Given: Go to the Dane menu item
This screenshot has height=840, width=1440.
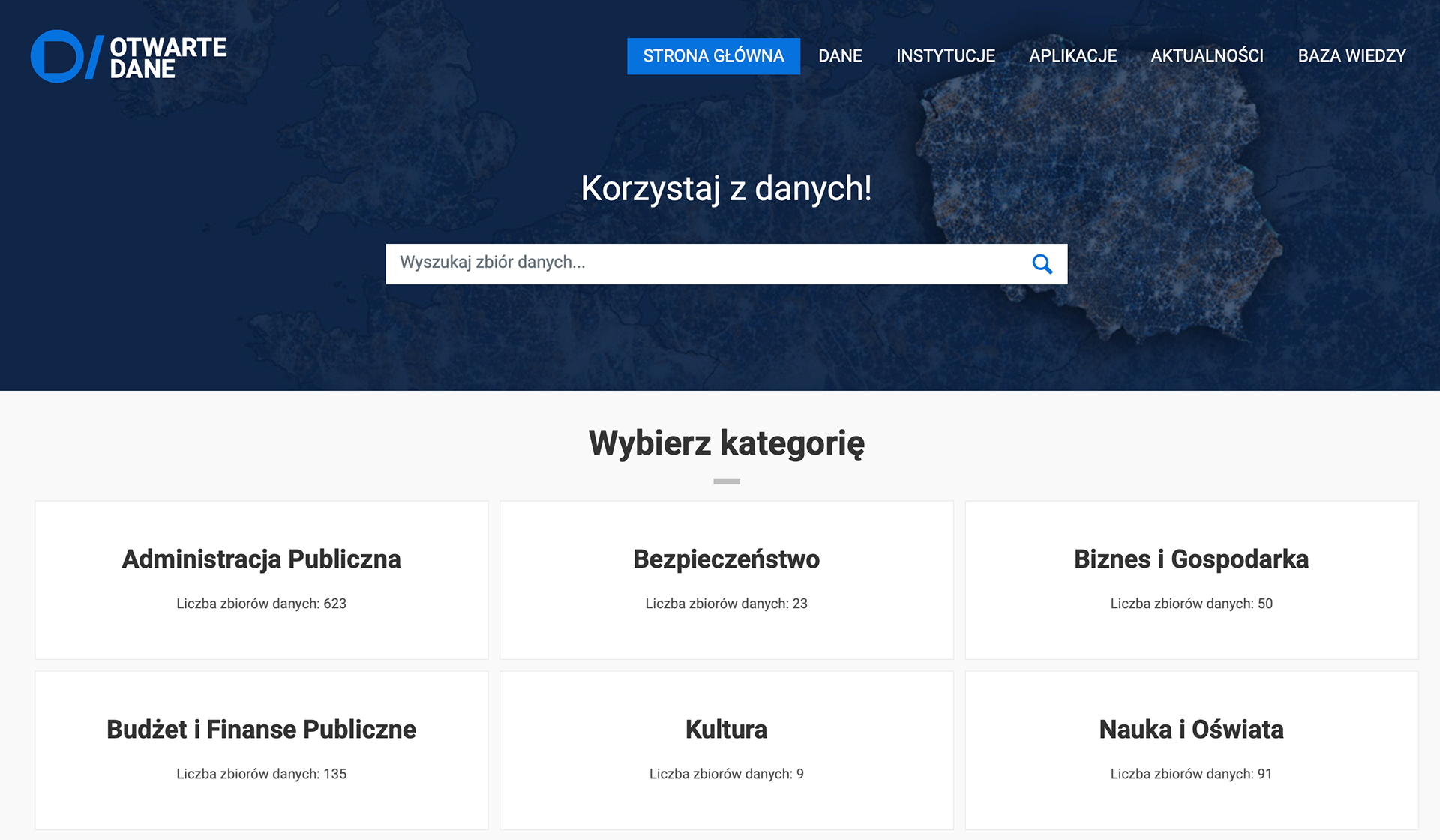Looking at the screenshot, I should (x=840, y=56).
